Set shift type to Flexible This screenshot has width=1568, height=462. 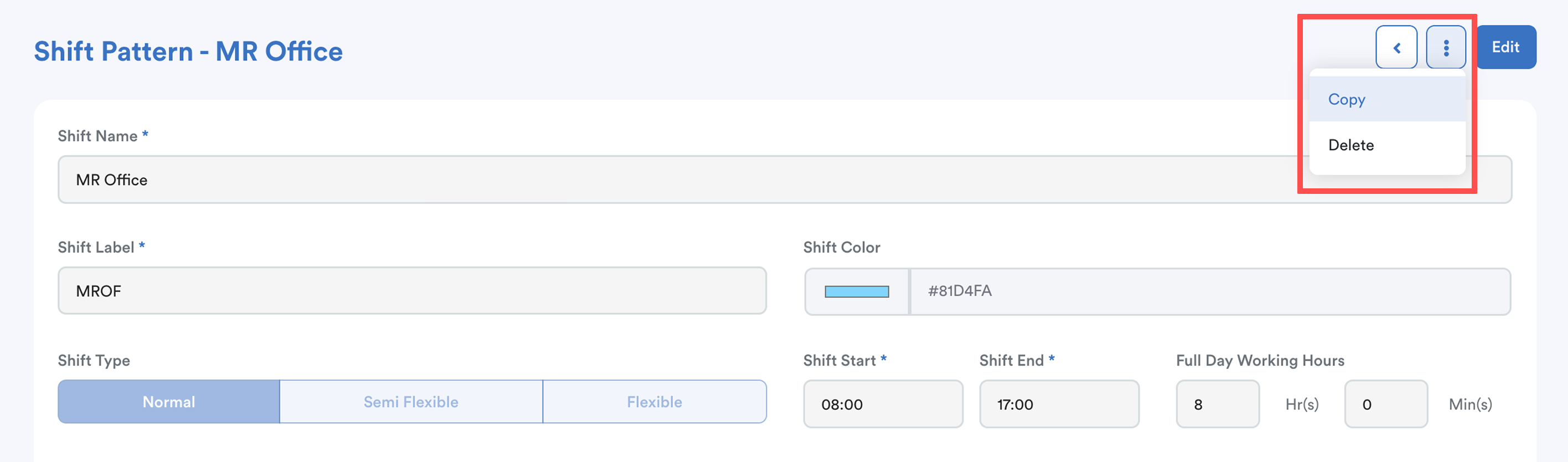pyautogui.click(x=654, y=402)
